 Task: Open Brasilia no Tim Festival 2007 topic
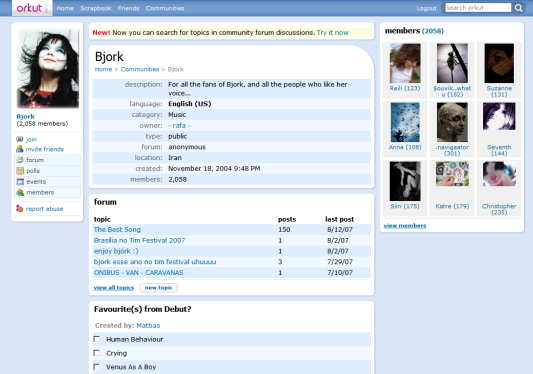pyautogui.click(x=139, y=240)
